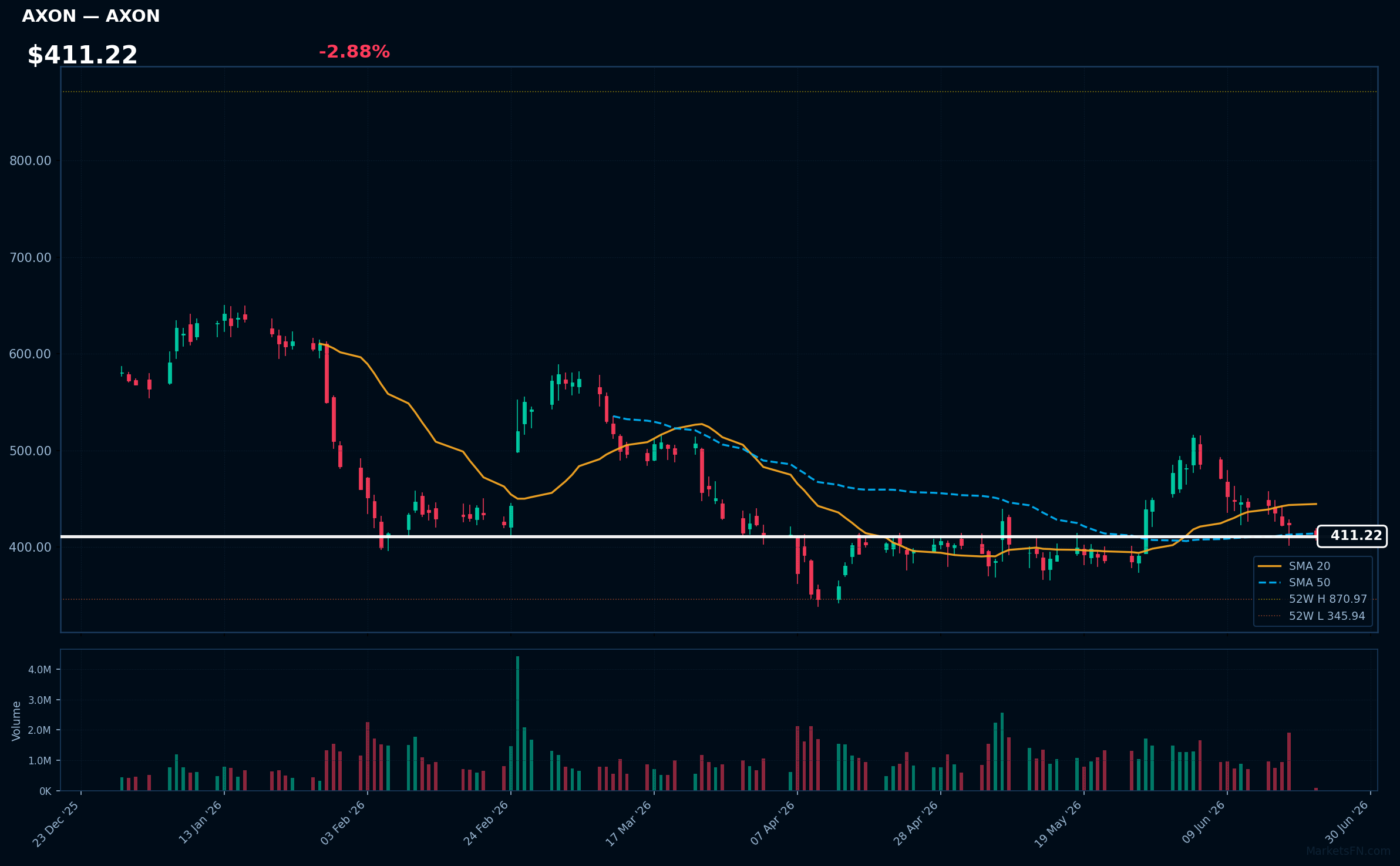Click the 600.00 price axis label
1400x866 pixels.
pyautogui.click(x=31, y=354)
